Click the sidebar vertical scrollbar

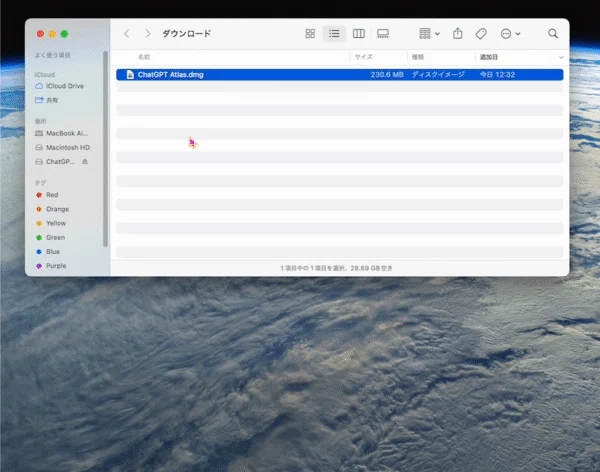click(x=105, y=149)
